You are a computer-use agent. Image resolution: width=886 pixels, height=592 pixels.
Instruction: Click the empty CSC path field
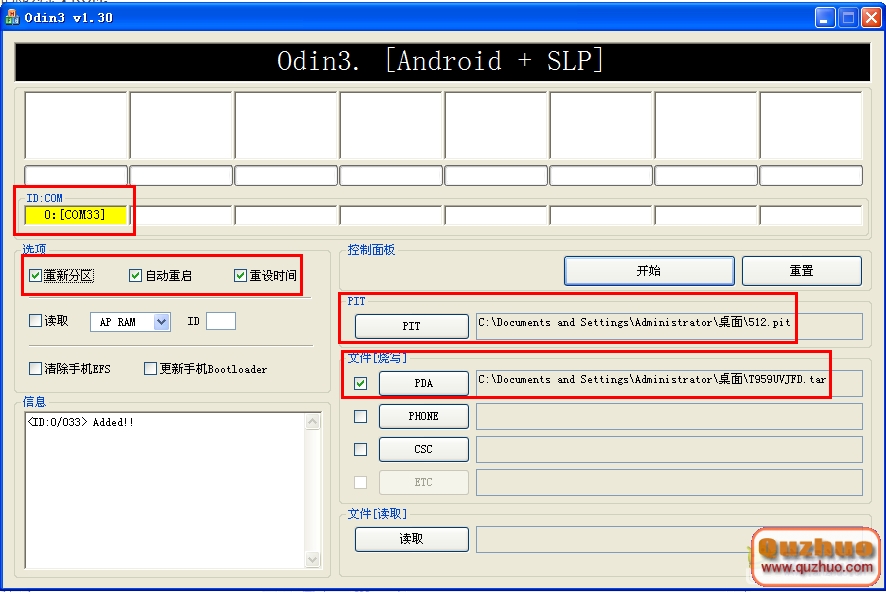(670, 449)
